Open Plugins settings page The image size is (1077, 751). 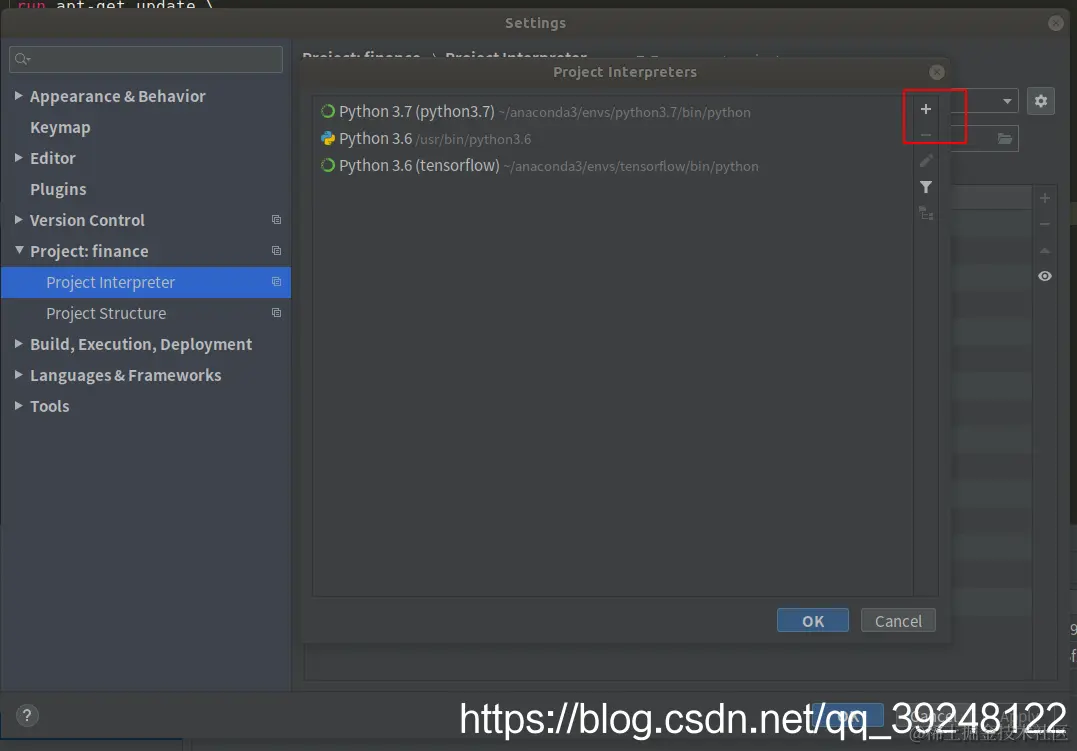click(x=58, y=189)
